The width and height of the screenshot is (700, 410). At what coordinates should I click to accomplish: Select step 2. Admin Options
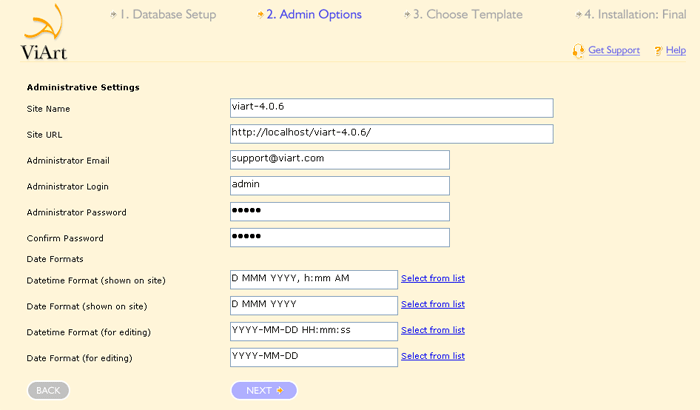click(314, 14)
